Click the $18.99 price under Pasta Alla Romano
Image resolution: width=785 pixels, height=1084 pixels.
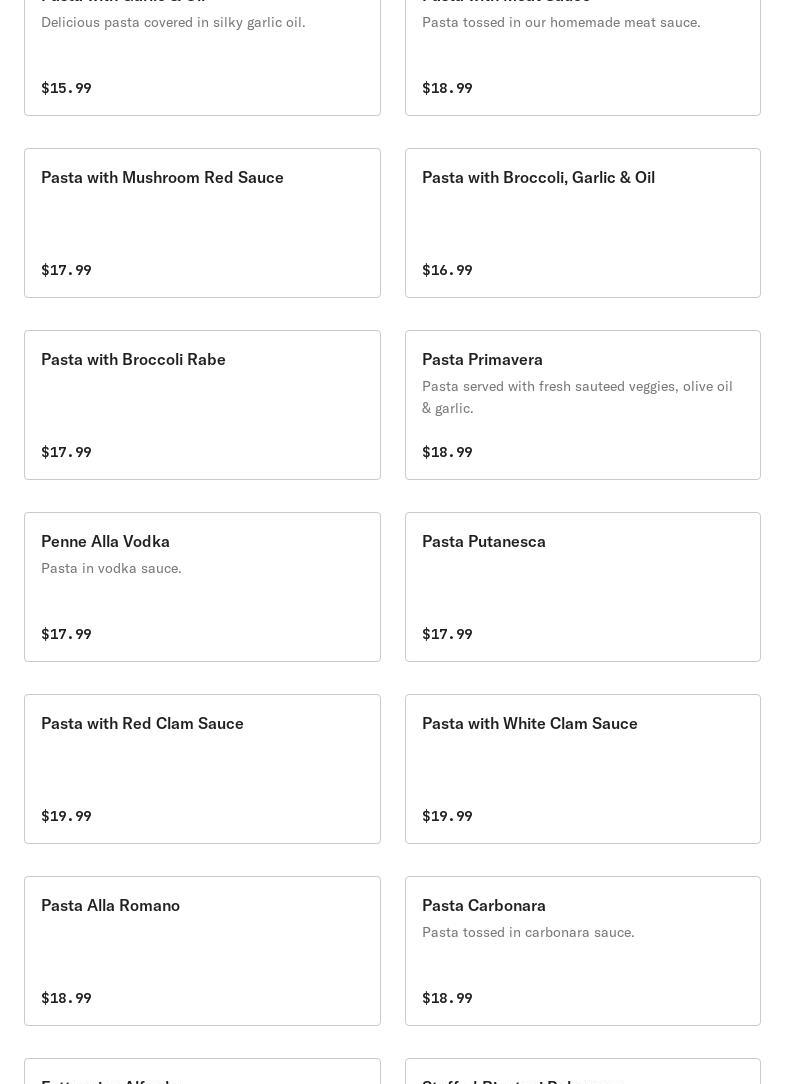(x=66, y=998)
